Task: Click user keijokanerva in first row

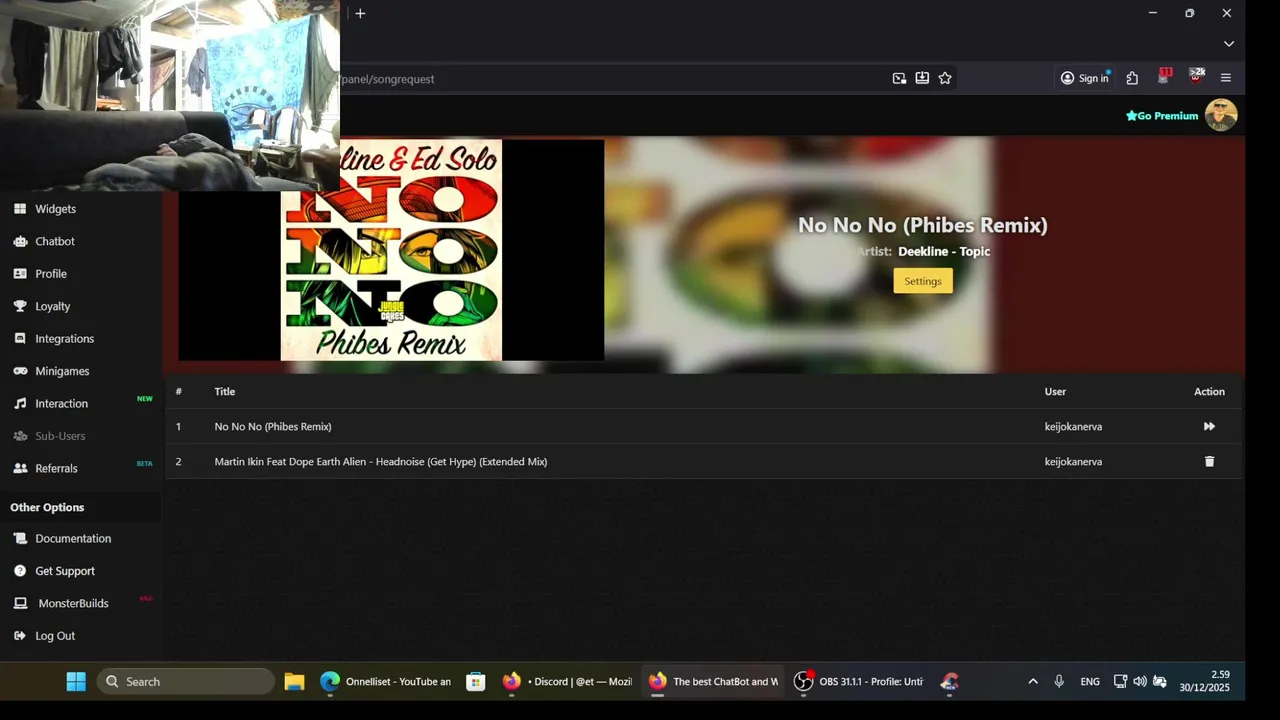Action: click(1073, 427)
